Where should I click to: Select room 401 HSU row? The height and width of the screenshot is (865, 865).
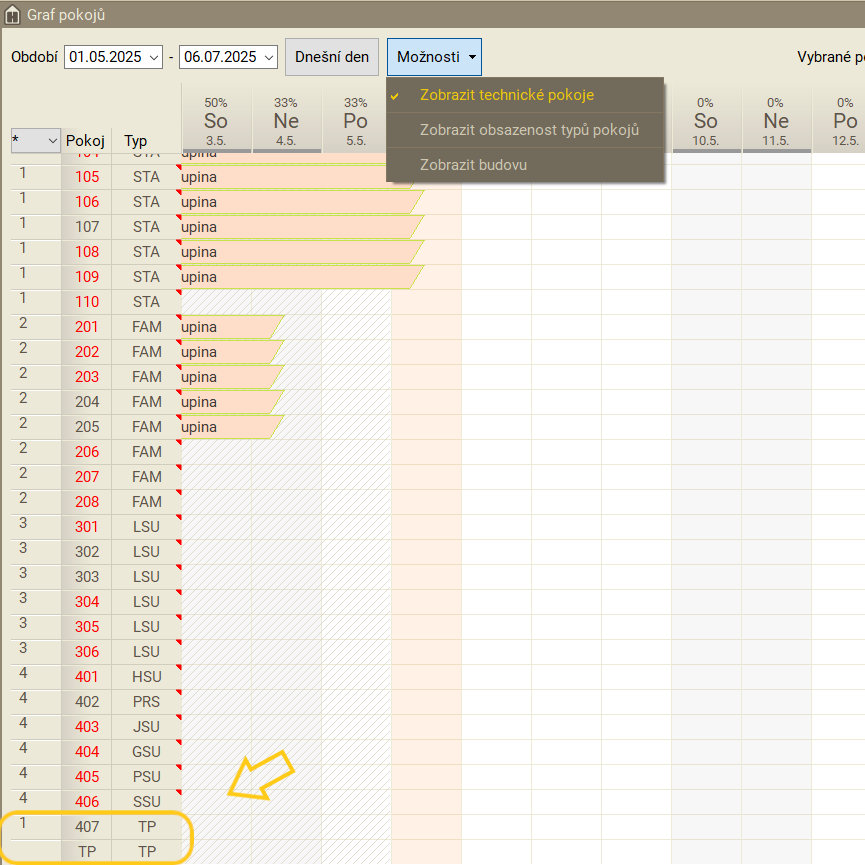87,677
